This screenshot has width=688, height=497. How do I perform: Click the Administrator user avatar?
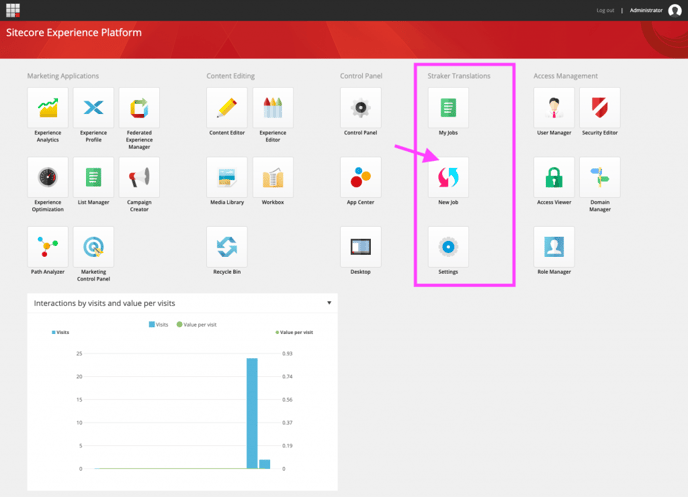(675, 10)
